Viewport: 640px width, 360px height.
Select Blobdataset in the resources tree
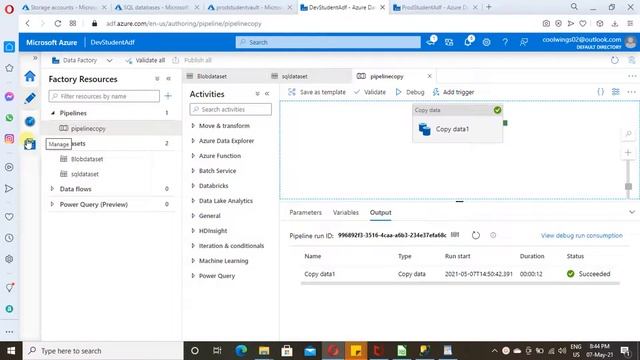pos(87,159)
